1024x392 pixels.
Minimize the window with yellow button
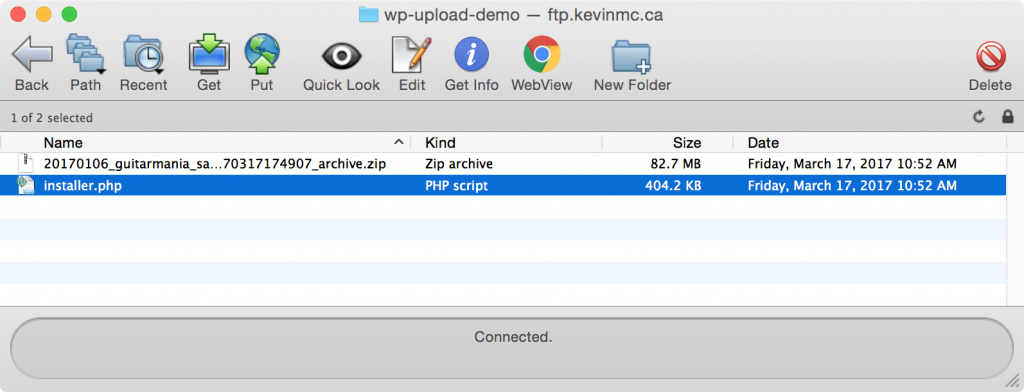[43, 14]
